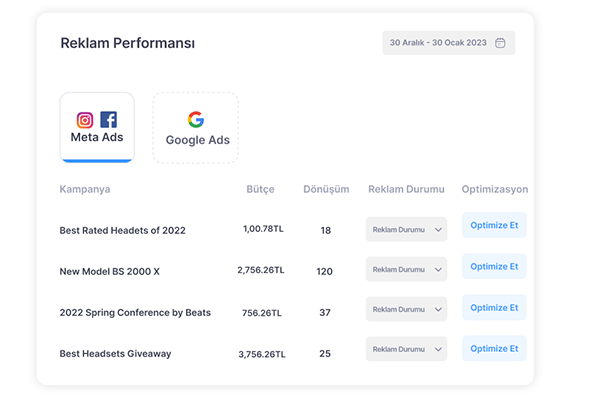This screenshot has height=397, width=600.
Task: Optimize the 2022 Spring Conference by Beats campaign
Action: click(494, 308)
